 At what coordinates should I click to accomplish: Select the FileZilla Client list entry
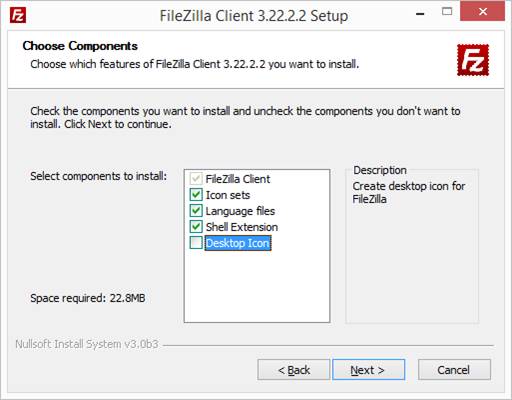[238, 179]
